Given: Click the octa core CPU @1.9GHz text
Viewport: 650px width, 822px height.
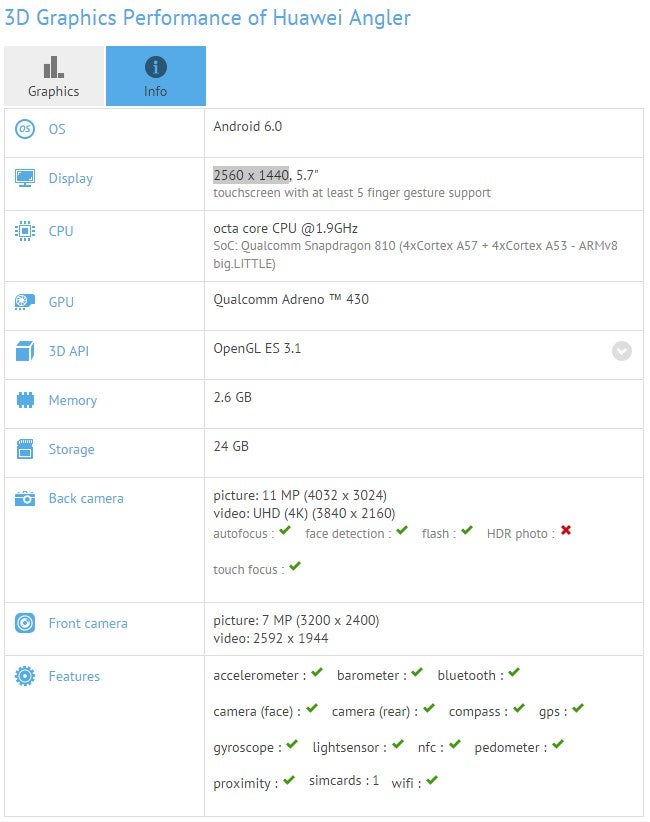Looking at the screenshot, I should click(x=286, y=229).
